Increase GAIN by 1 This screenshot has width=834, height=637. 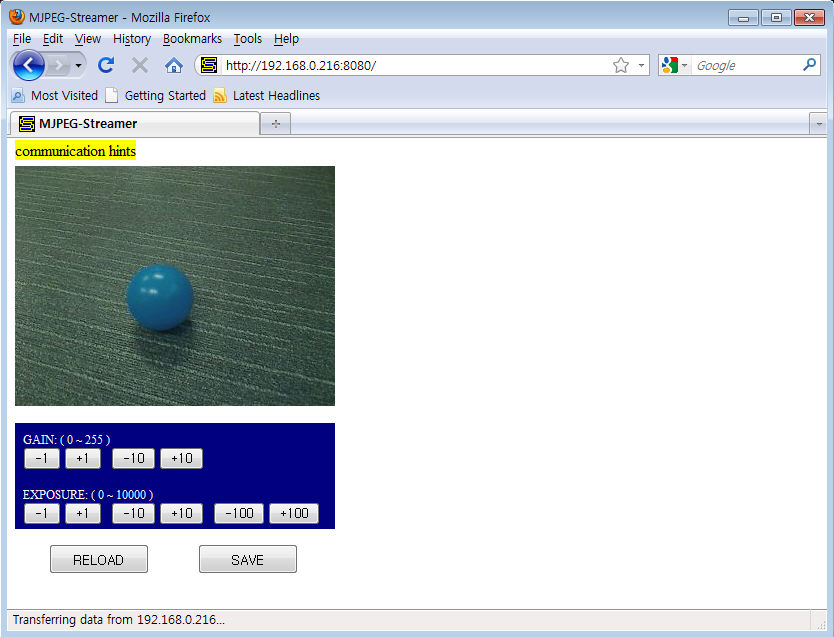(82, 458)
